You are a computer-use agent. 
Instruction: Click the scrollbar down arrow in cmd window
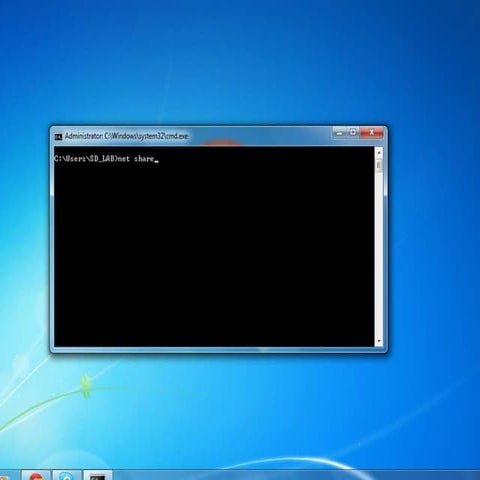(379, 341)
